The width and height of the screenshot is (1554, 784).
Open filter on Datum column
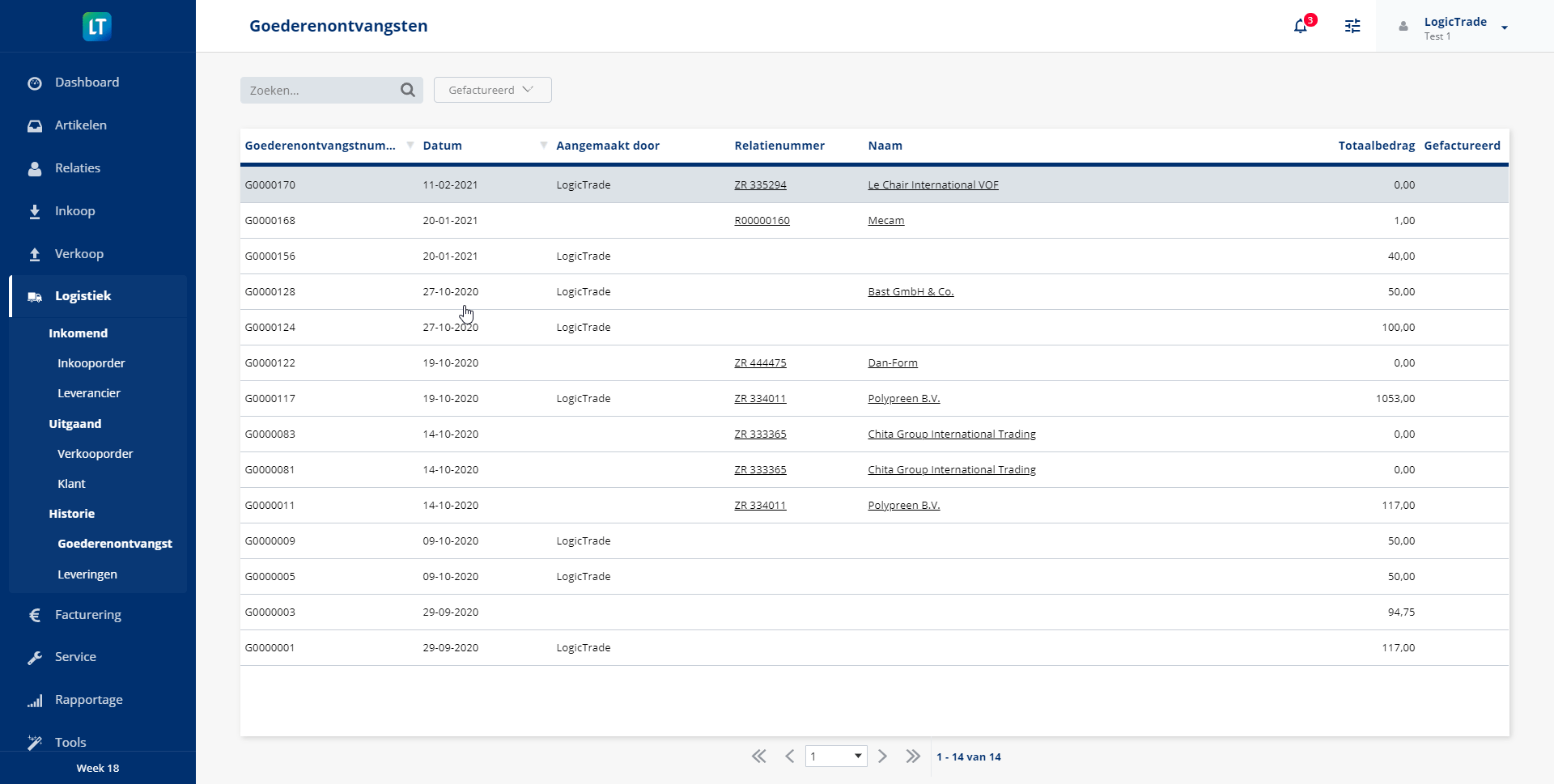[544, 146]
